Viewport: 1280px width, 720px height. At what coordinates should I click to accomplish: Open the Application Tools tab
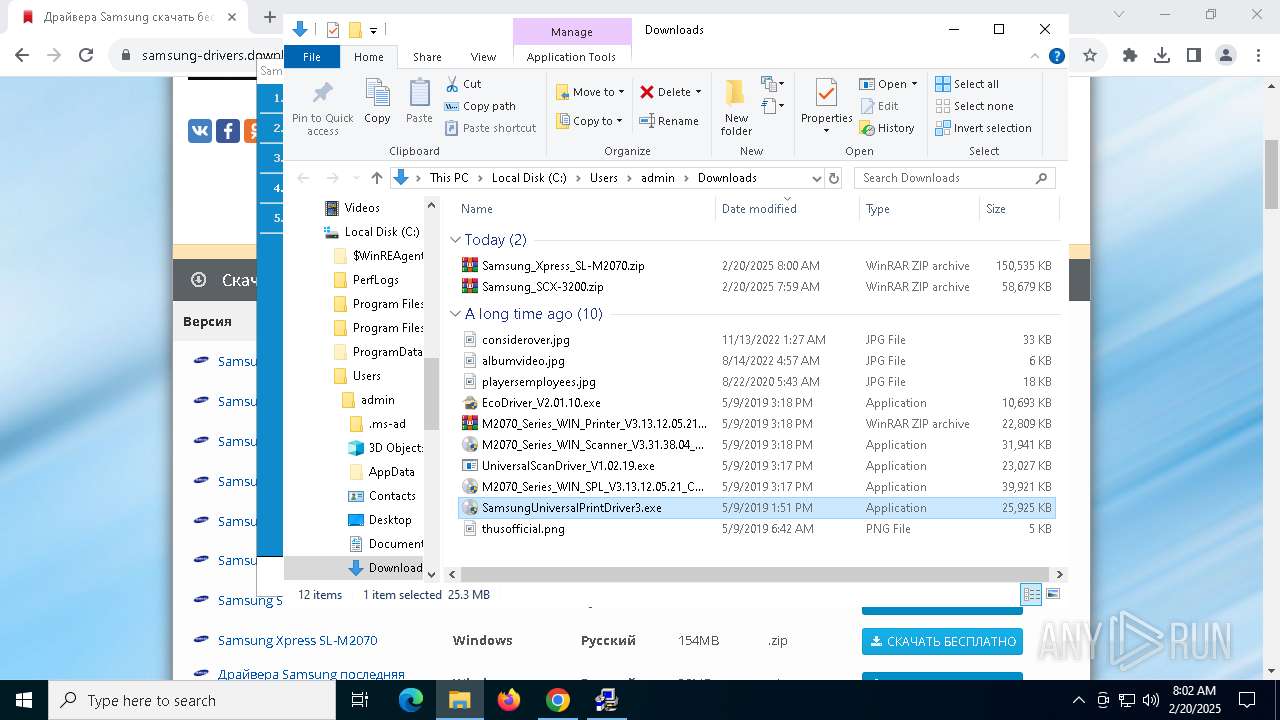571,57
